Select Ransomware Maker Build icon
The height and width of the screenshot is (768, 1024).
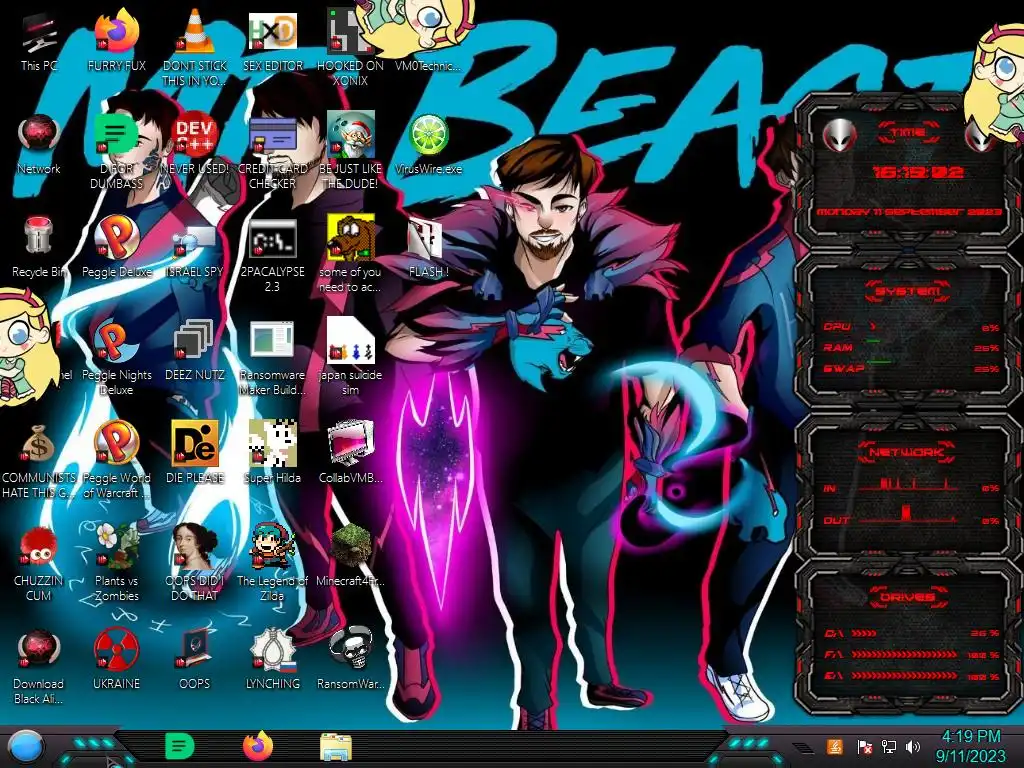click(273, 358)
